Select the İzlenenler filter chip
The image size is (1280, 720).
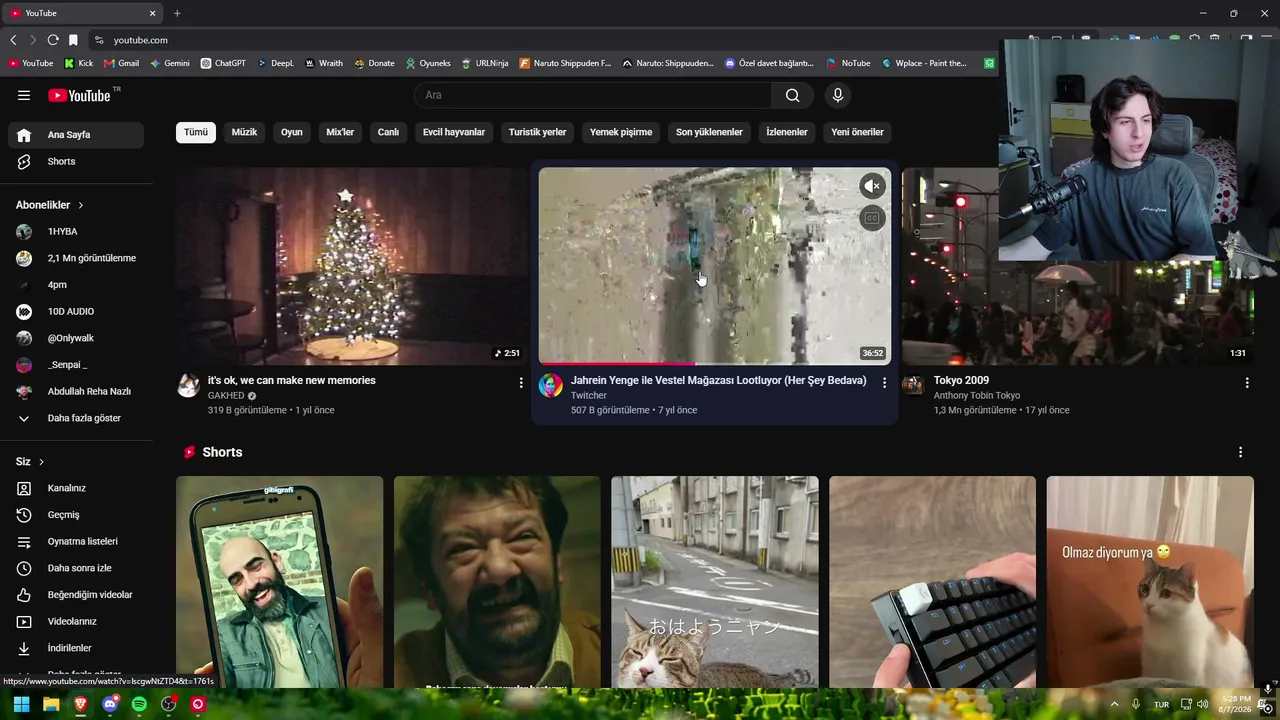coord(787,132)
